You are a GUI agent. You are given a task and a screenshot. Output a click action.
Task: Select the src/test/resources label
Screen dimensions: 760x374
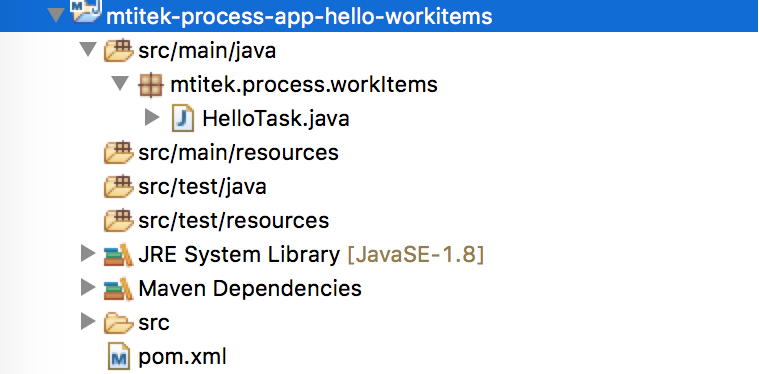point(234,220)
